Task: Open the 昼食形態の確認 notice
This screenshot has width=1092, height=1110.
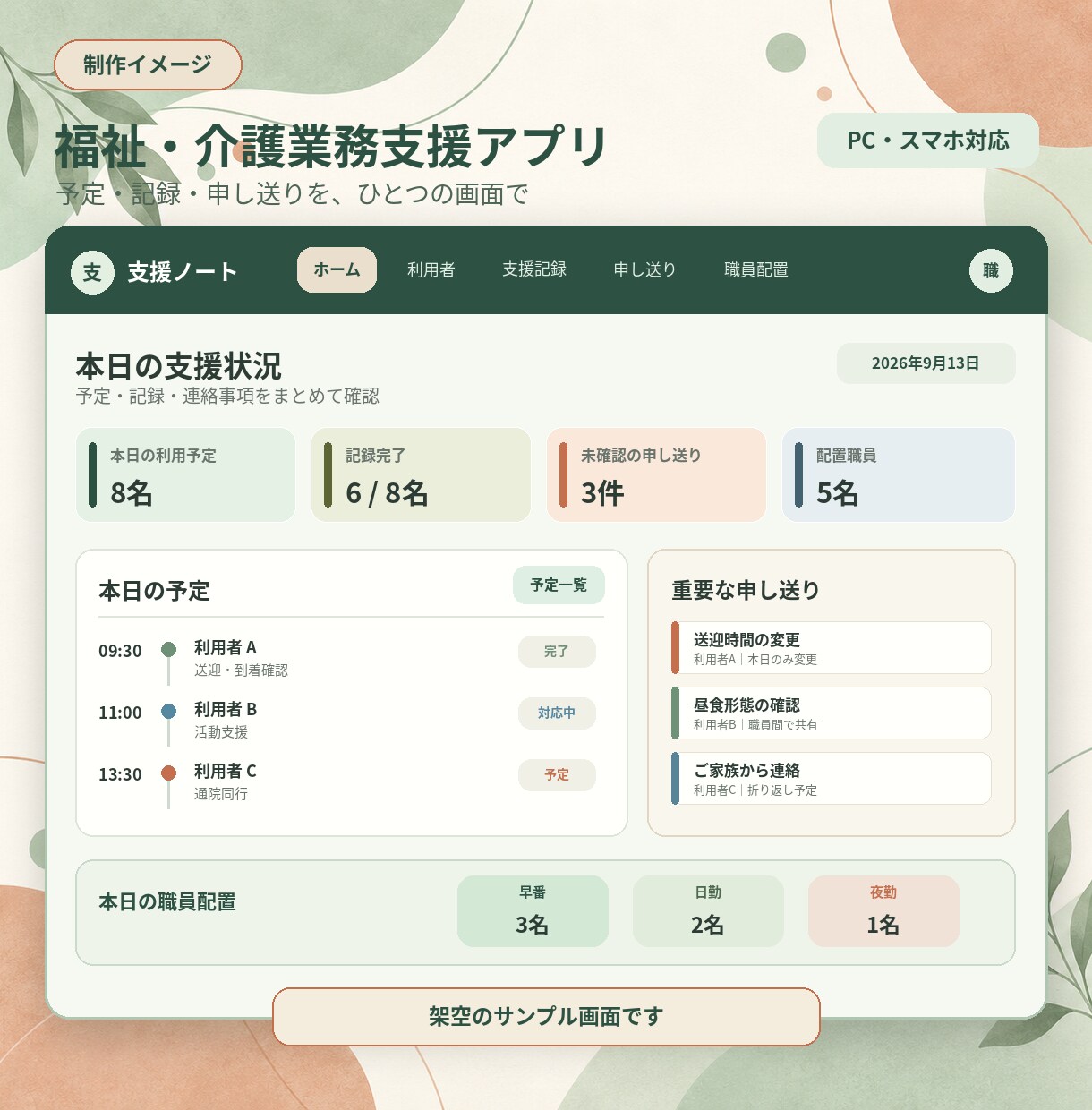Action: 832,713
